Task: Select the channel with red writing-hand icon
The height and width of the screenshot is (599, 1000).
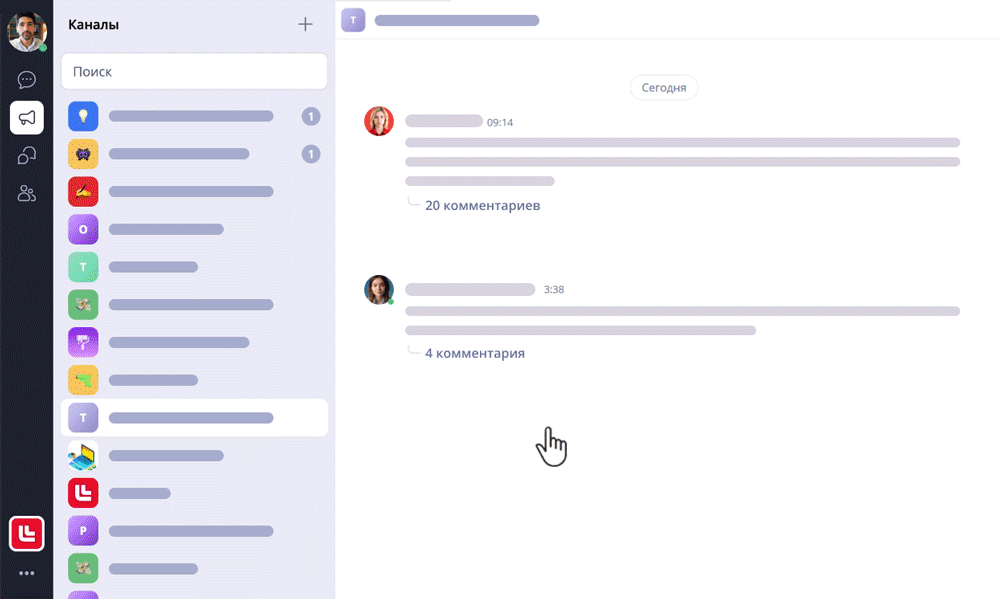Action: tap(195, 191)
